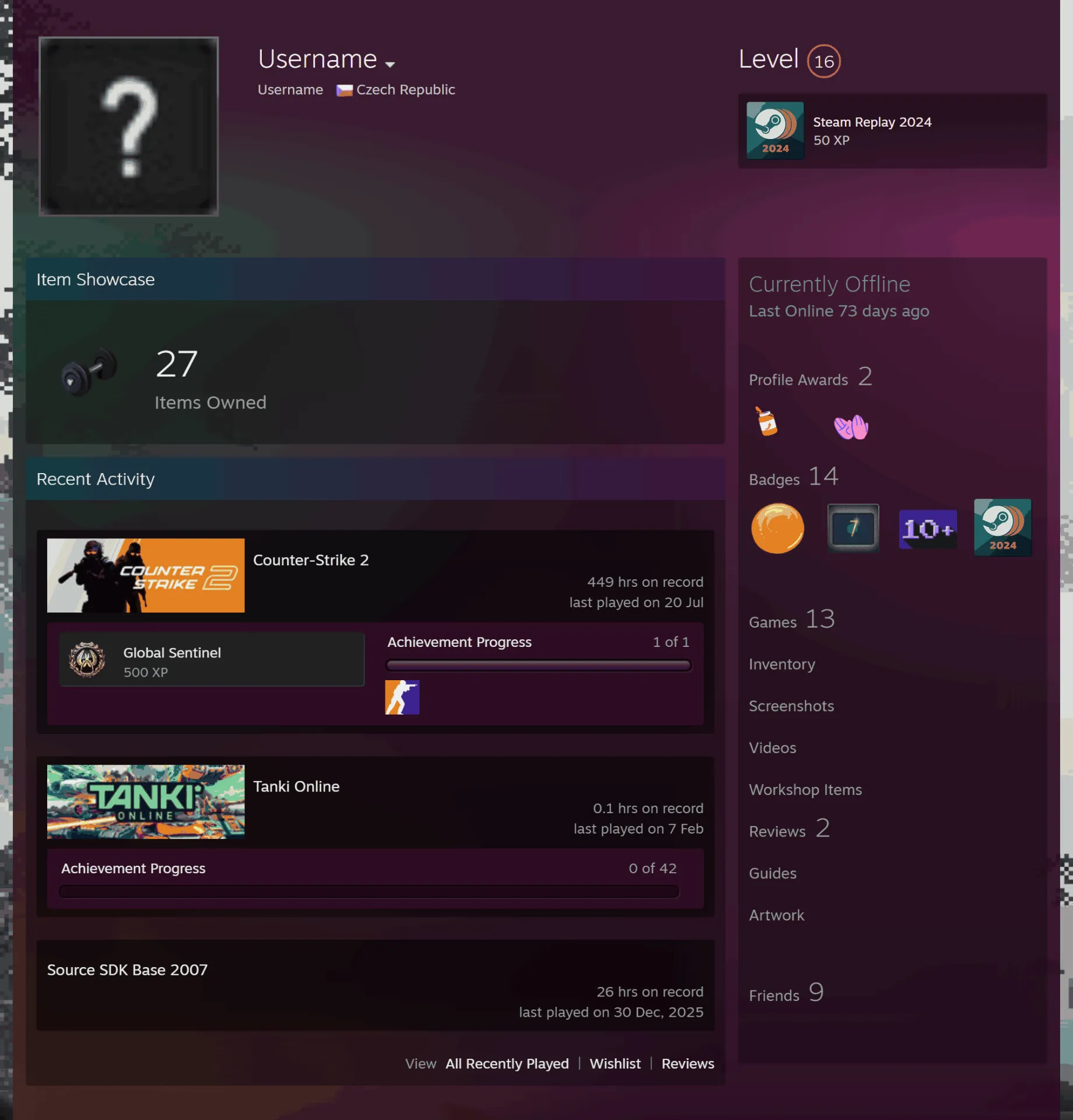Click Tanki Online achievement progress bar
Image resolution: width=1073 pixels, height=1120 pixels.
[x=369, y=892]
